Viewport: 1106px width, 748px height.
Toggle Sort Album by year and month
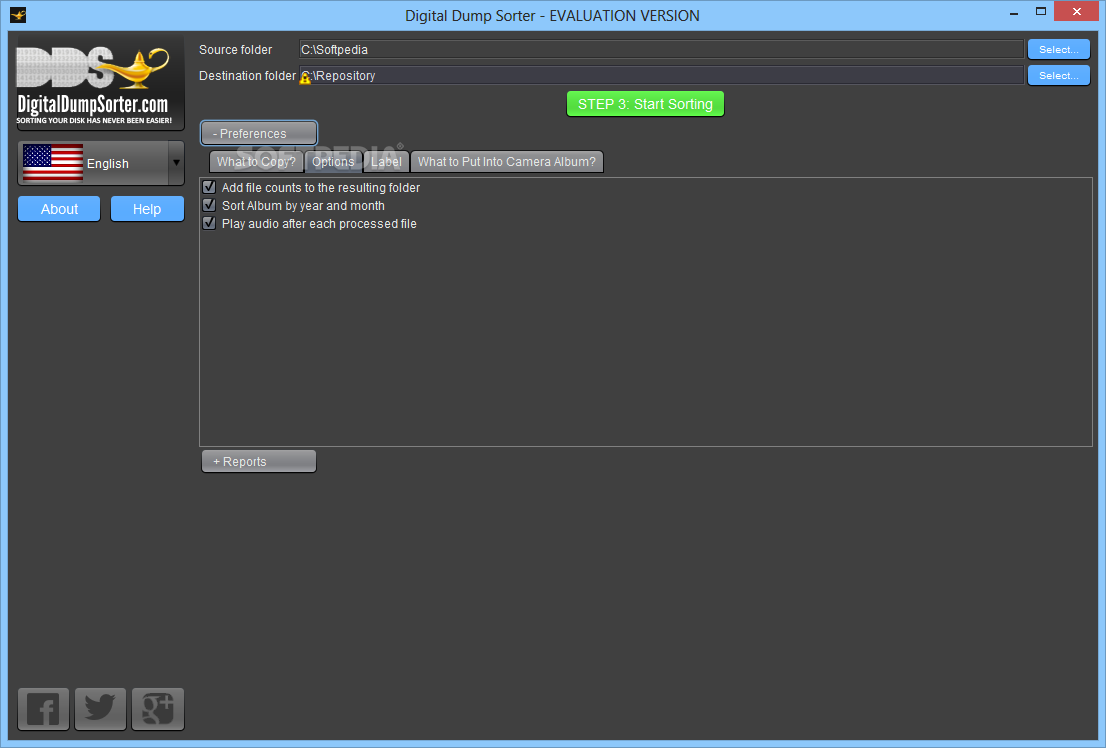point(209,205)
